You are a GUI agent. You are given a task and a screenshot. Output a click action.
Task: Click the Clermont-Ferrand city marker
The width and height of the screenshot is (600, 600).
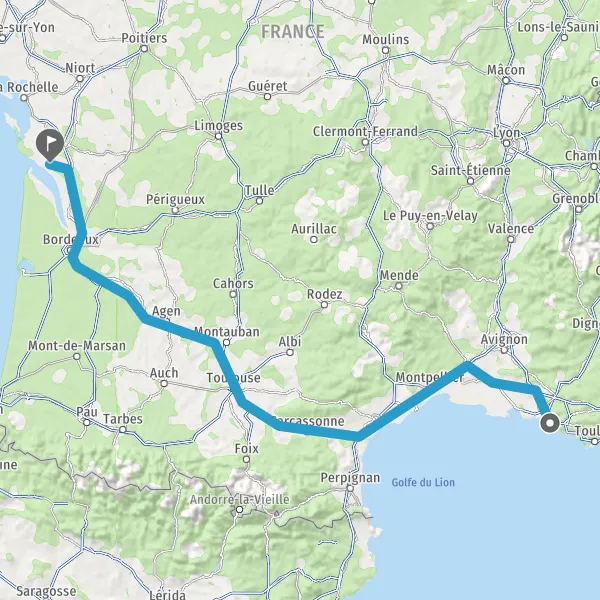coord(365,142)
